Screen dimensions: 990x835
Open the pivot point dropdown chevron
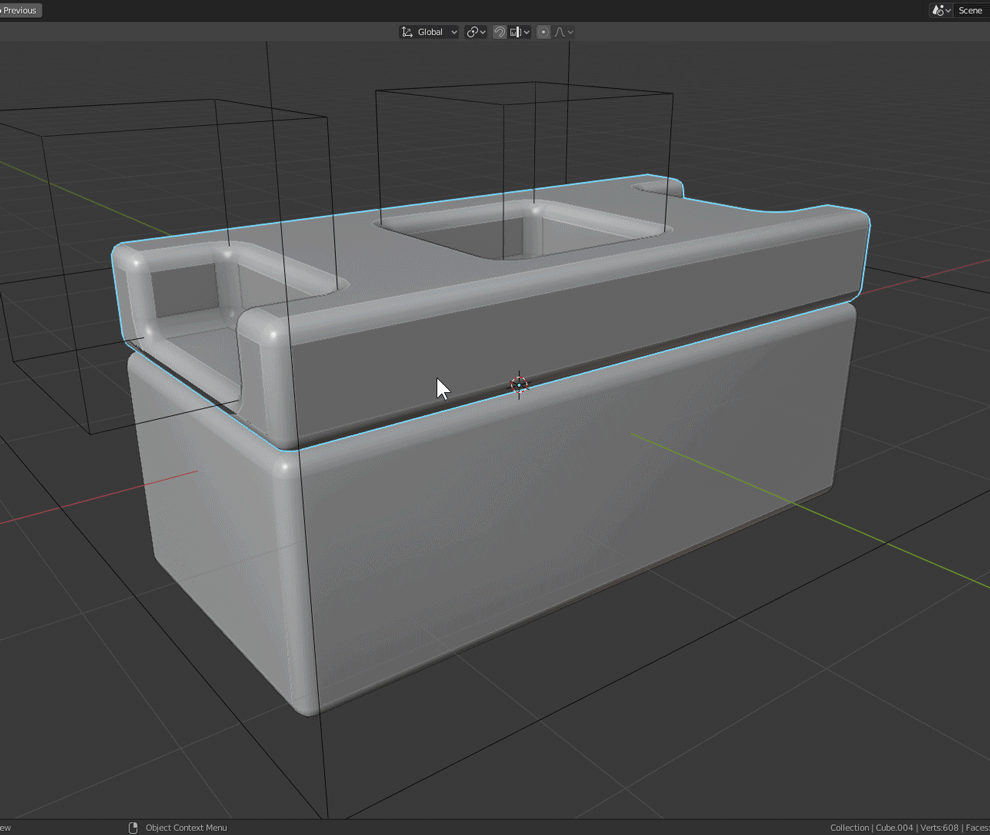click(x=483, y=31)
